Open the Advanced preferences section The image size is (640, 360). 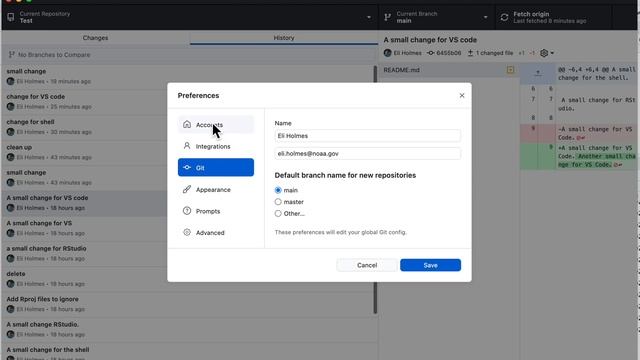pos(216,232)
